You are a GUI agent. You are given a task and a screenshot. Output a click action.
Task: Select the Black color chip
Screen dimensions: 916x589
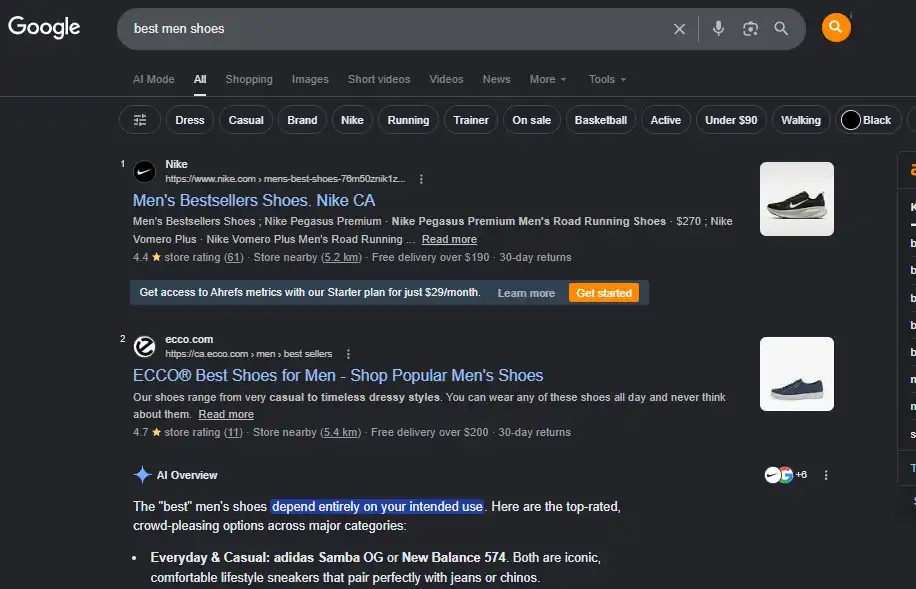pos(868,120)
